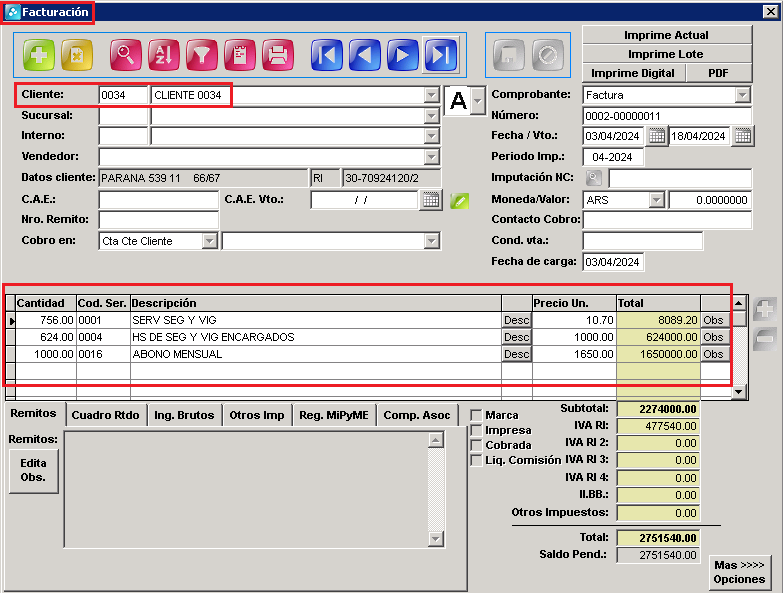Screen dimensions: 783x593
Task: Switch to the Otros Imp tab
Action: pos(257,415)
